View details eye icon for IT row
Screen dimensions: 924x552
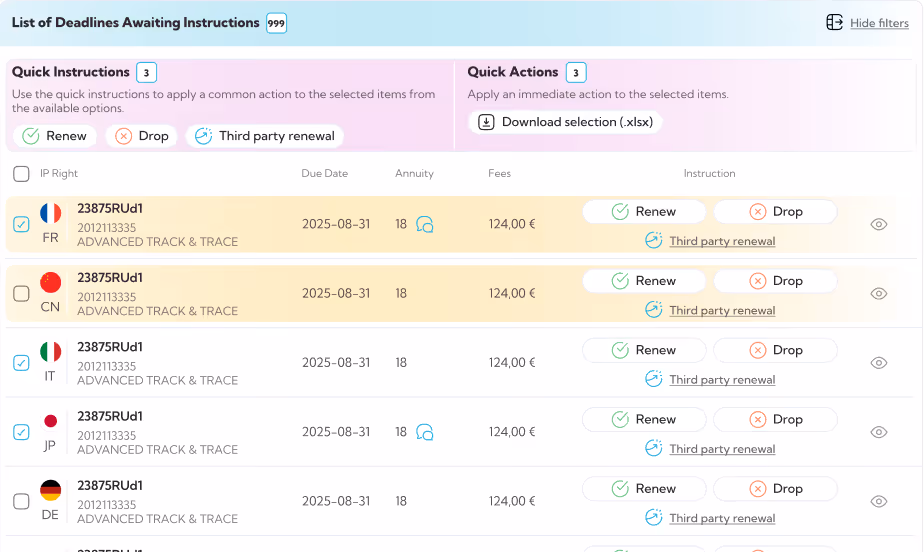pos(879,363)
